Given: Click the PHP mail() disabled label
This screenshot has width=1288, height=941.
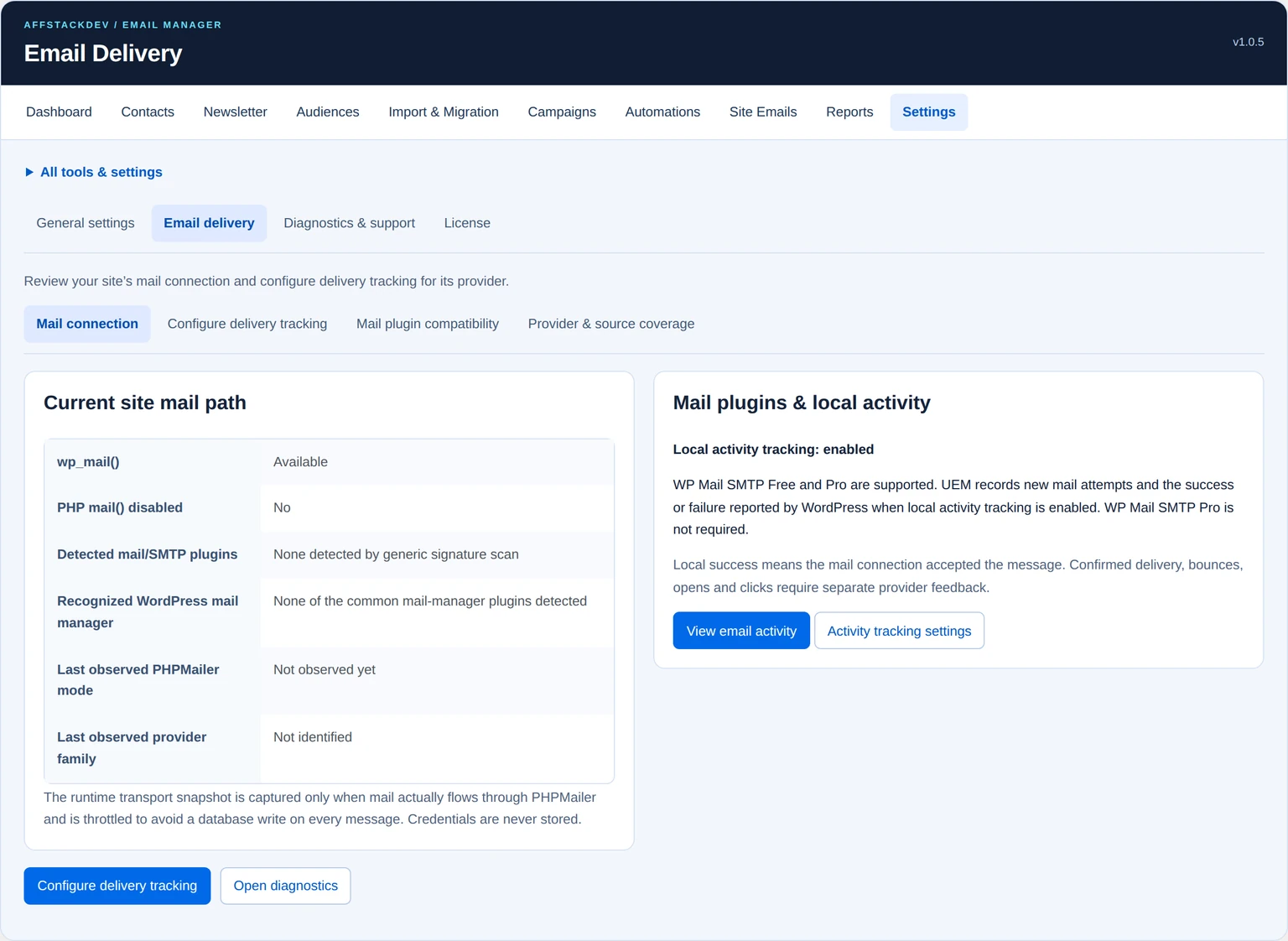Looking at the screenshot, I should click(x=120, y=507).
